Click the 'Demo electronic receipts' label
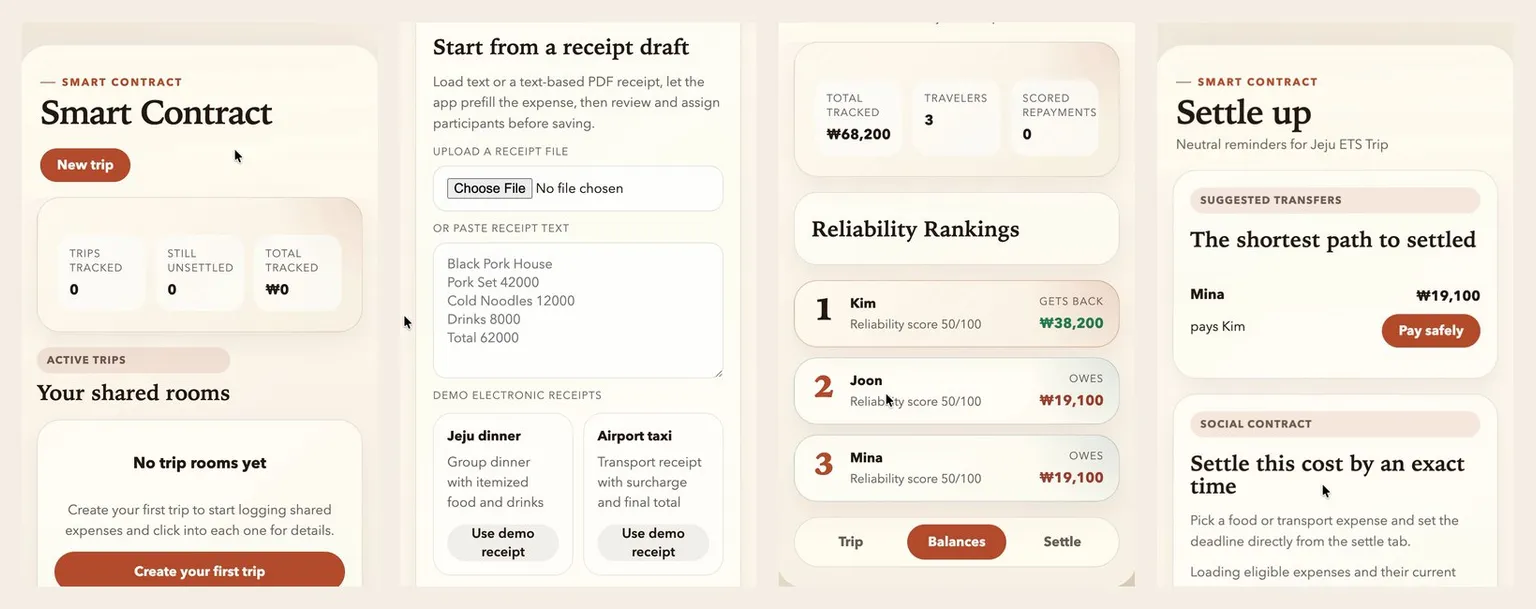 (x=517, y=396)
